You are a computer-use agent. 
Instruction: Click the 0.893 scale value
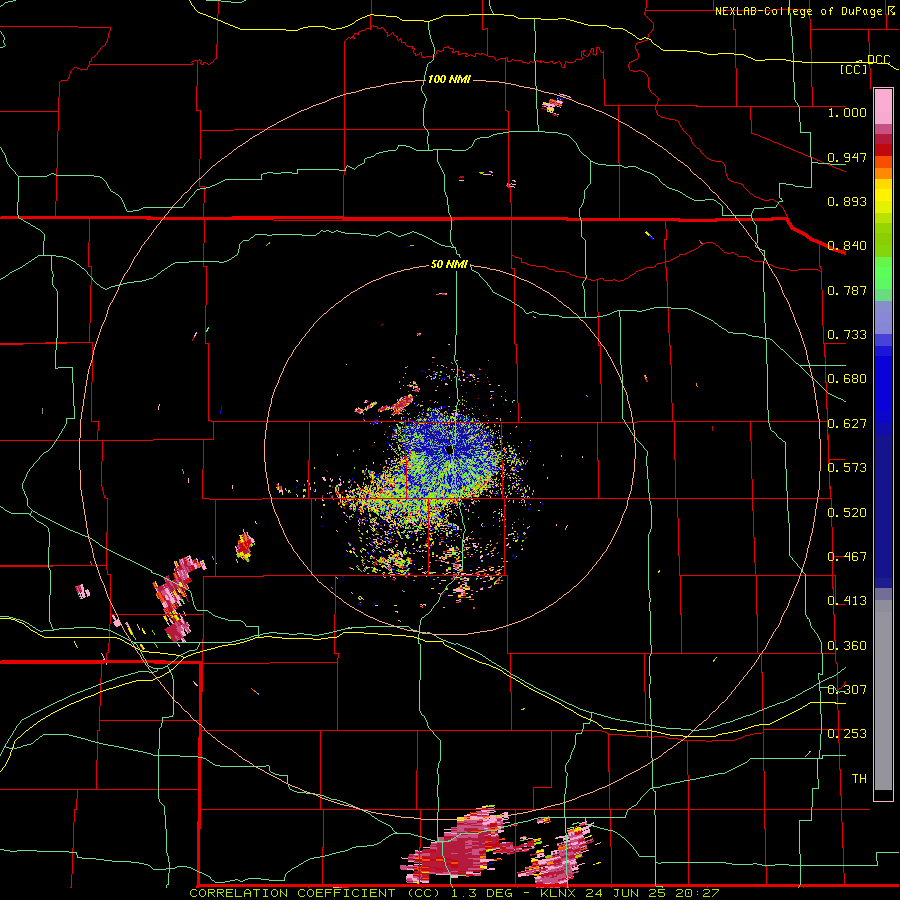click(847, 201)
